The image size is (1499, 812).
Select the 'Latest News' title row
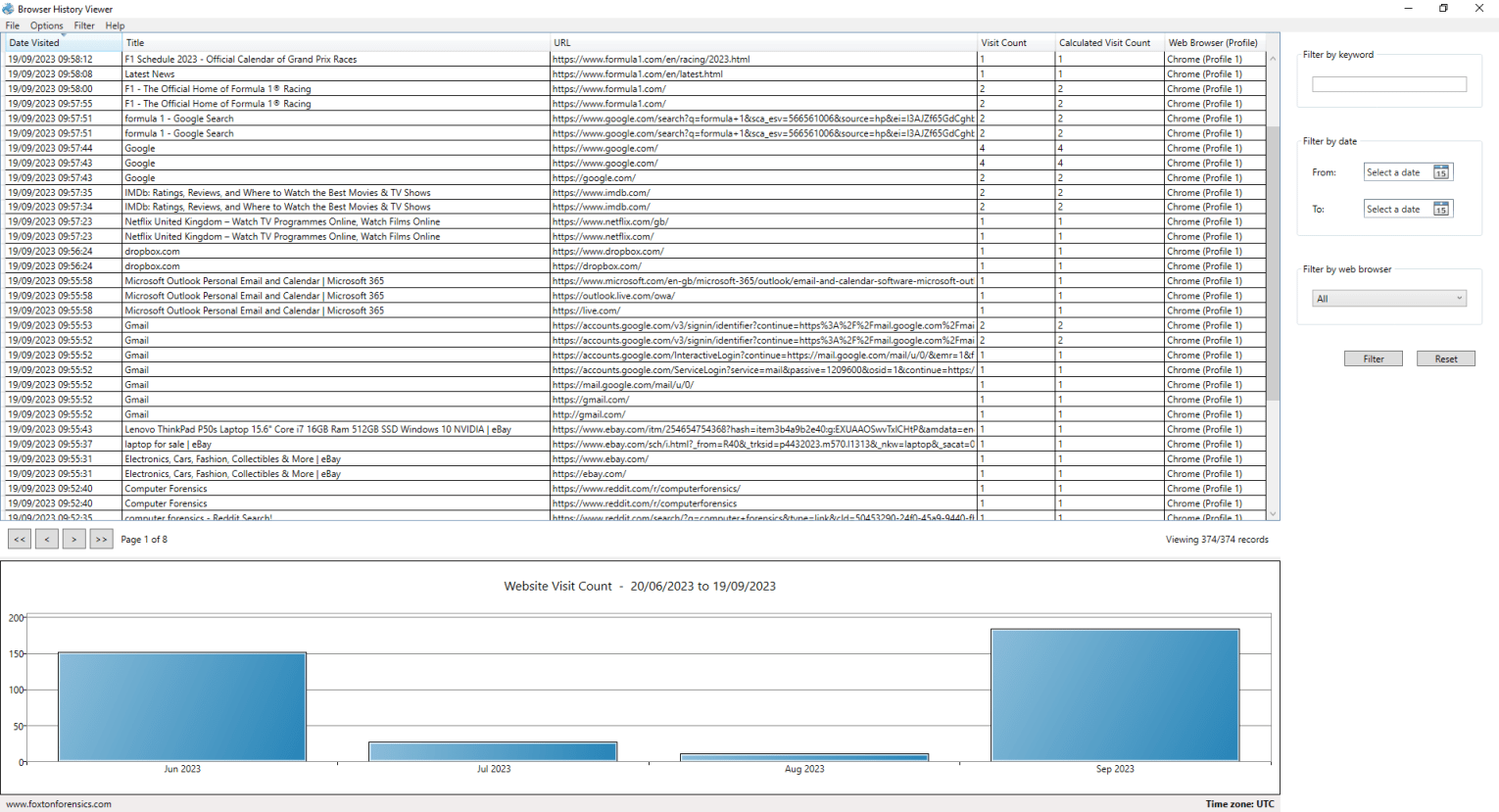[x=635, y=73]
